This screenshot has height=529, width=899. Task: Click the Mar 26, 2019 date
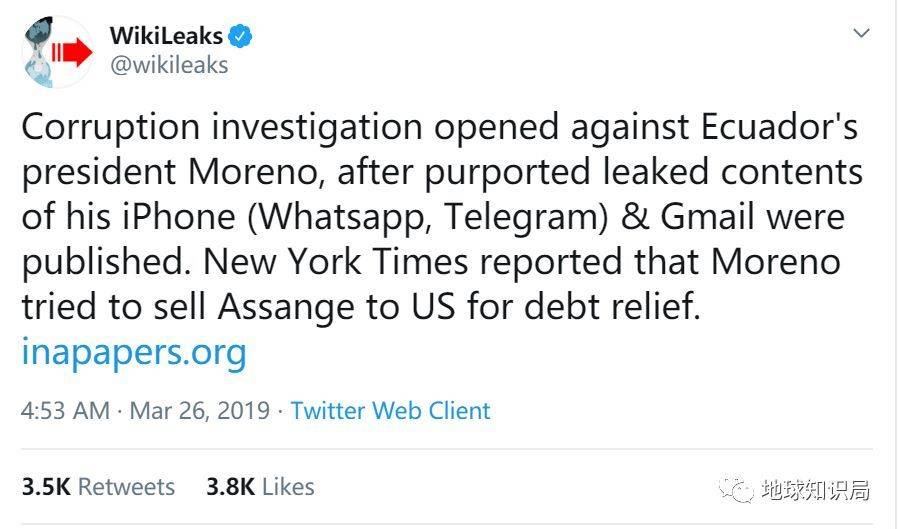(200, 411)
